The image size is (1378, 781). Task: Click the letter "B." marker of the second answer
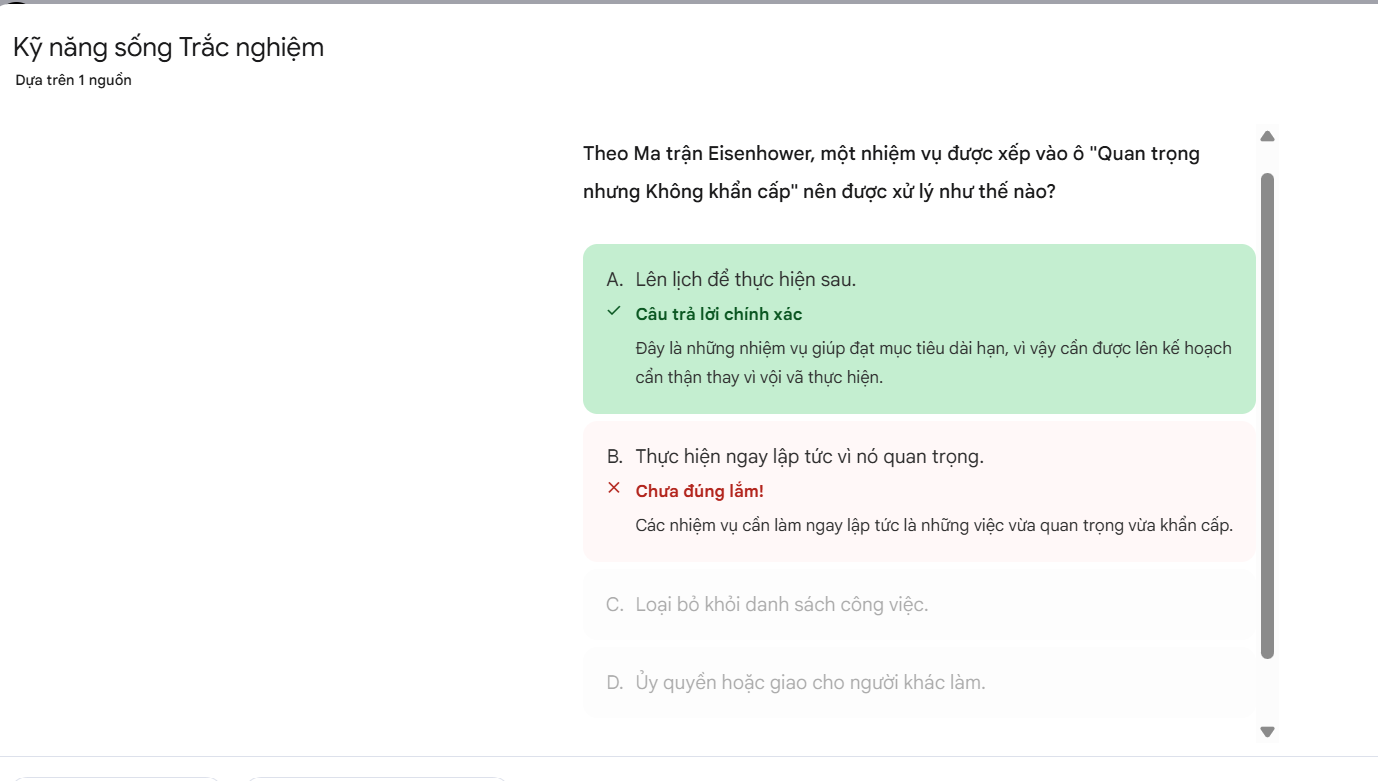point(615,457)
